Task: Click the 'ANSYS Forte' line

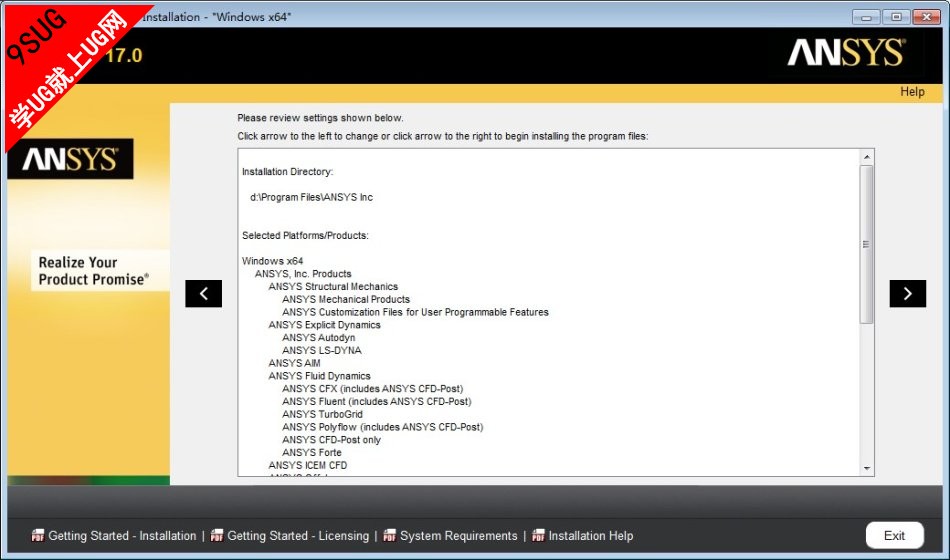Action: coord(311,452)
